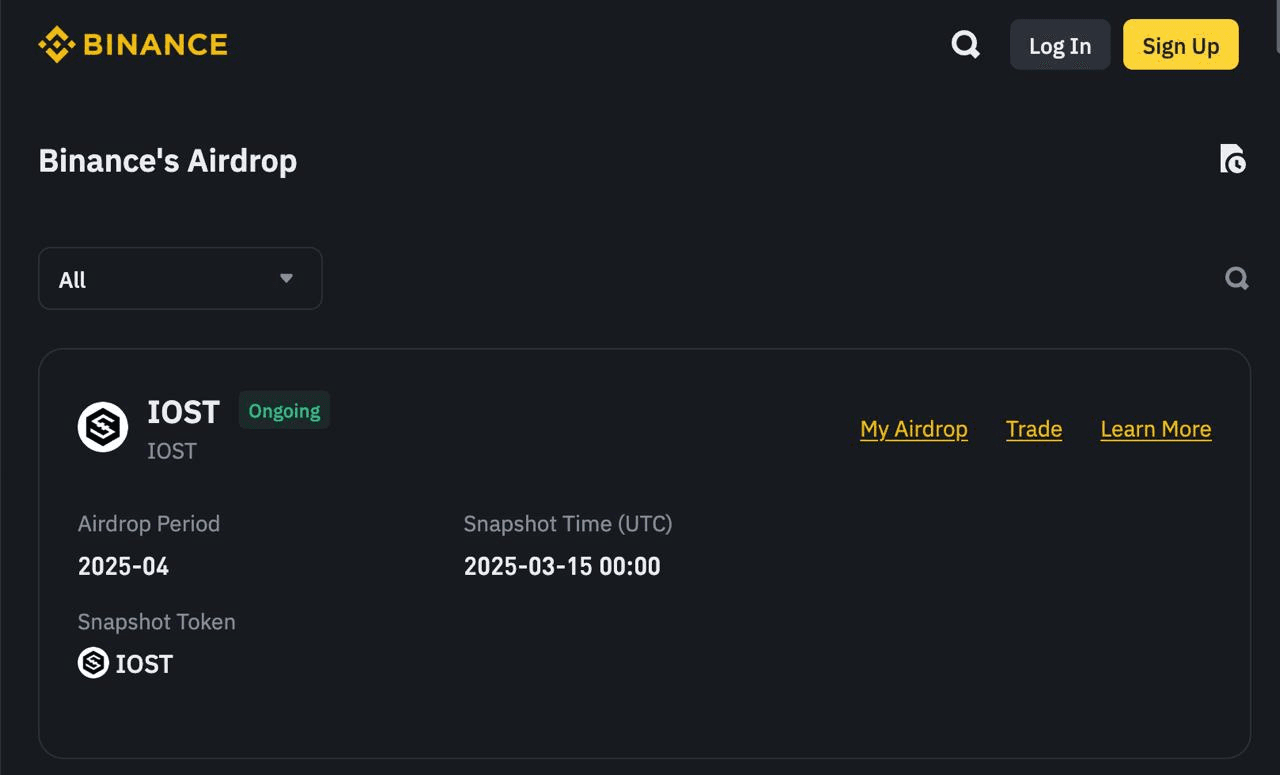Open Learn More for the IOST airdrop

tap(1155, 428)
